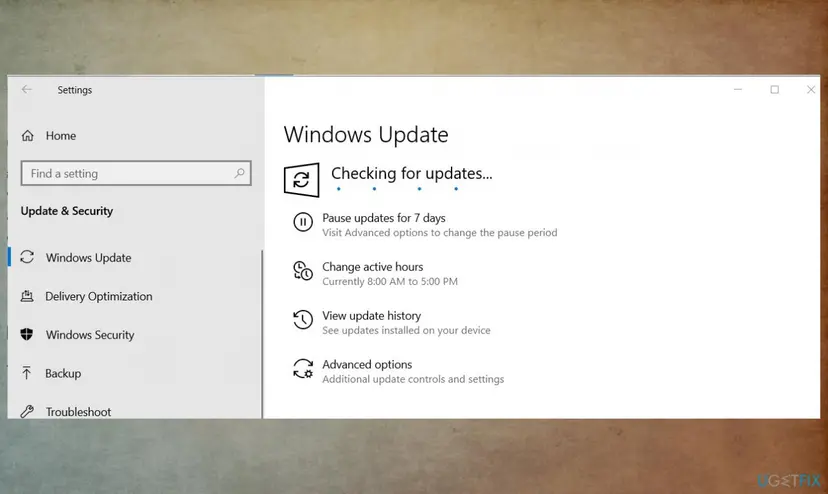Click the search magnifier icon
Image resolution: width=828 pixels, height=494 pixels.
click(x=239, y=173)
